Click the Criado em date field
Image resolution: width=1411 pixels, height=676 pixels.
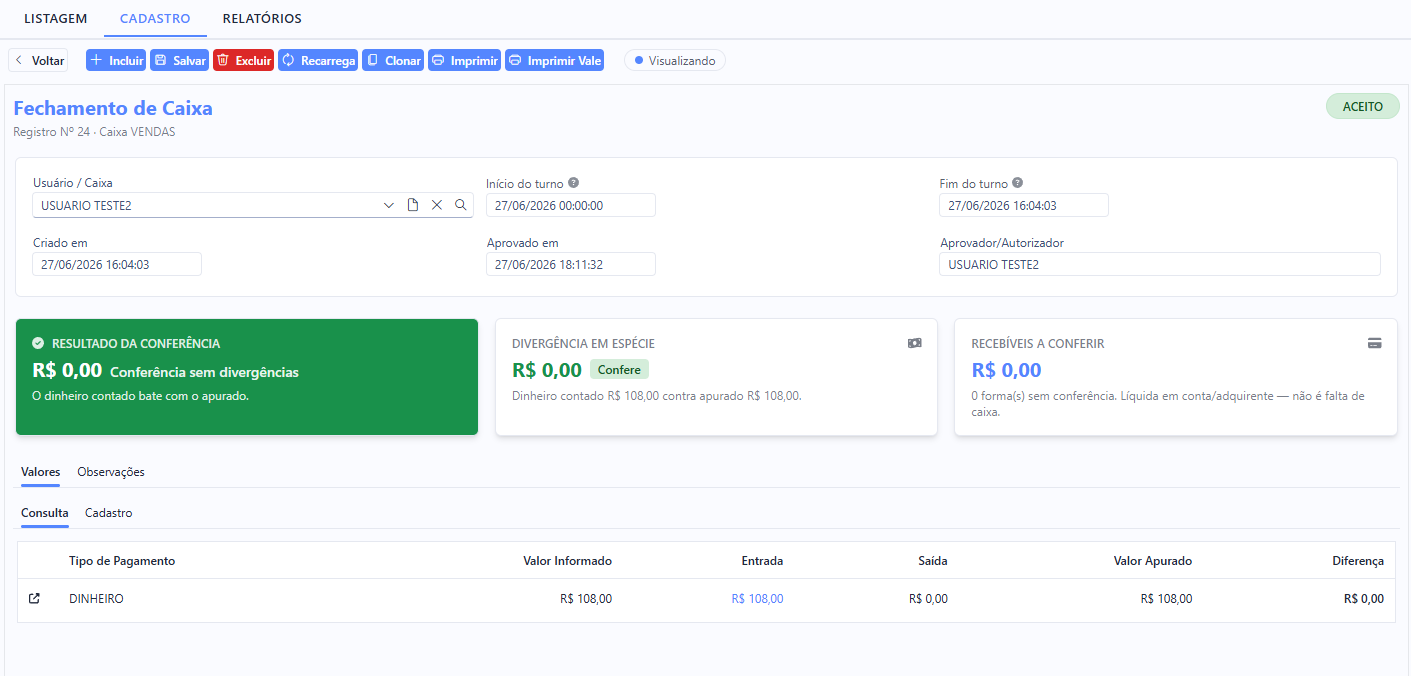click(117, 264)
